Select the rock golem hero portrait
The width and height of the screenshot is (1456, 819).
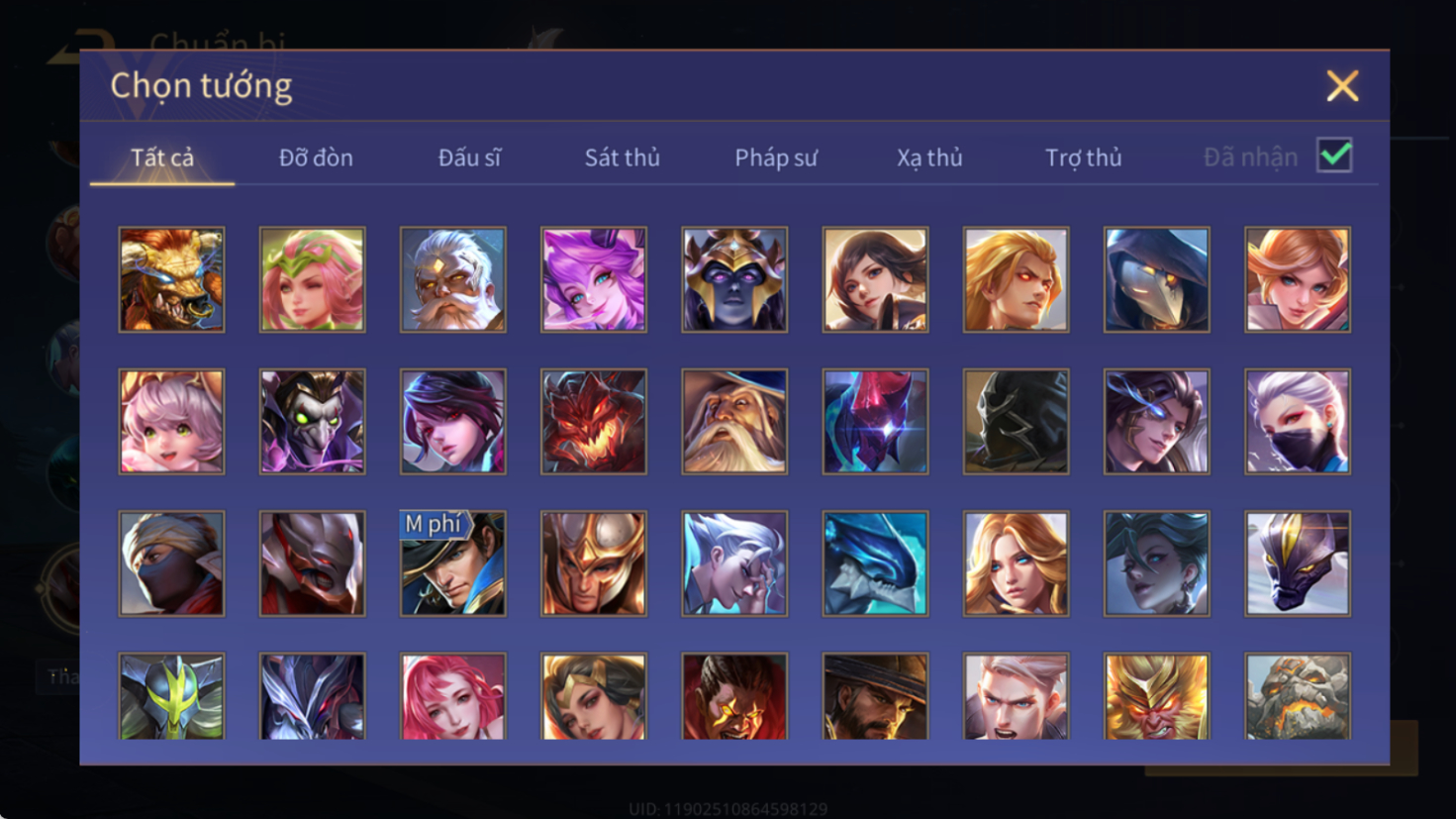[x=1298, y=696]
